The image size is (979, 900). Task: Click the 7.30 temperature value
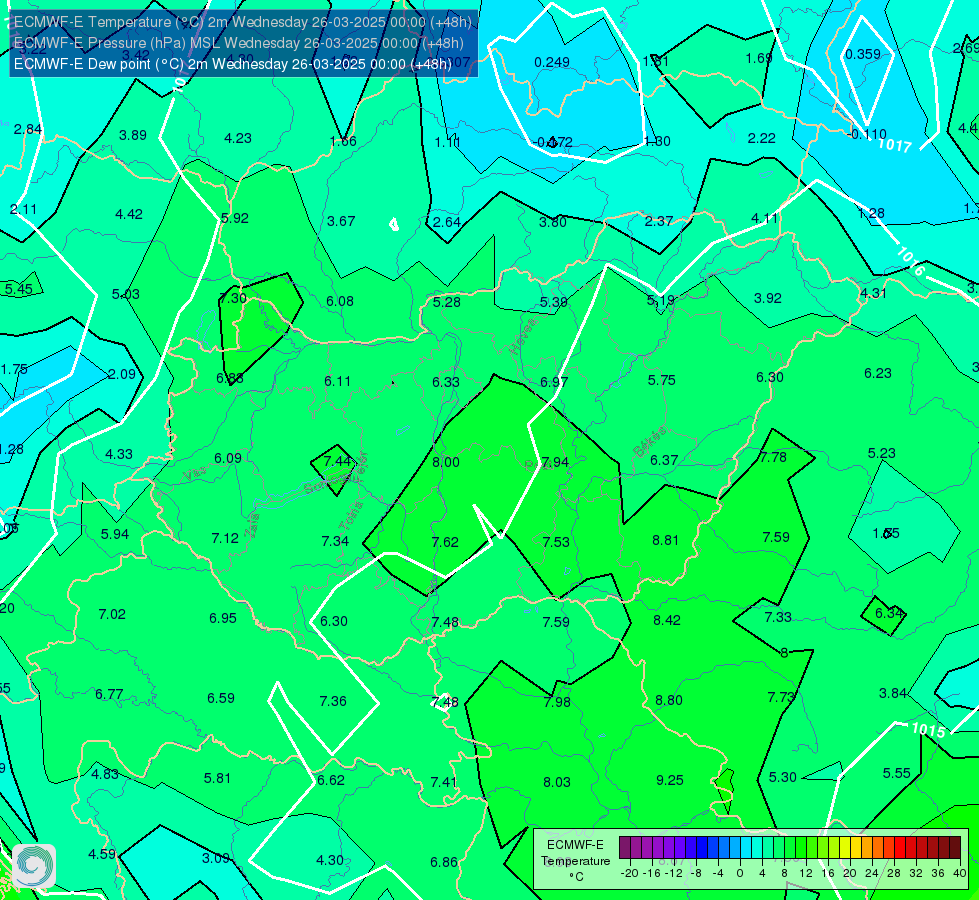pyautogui.click(x=233, y=298)
